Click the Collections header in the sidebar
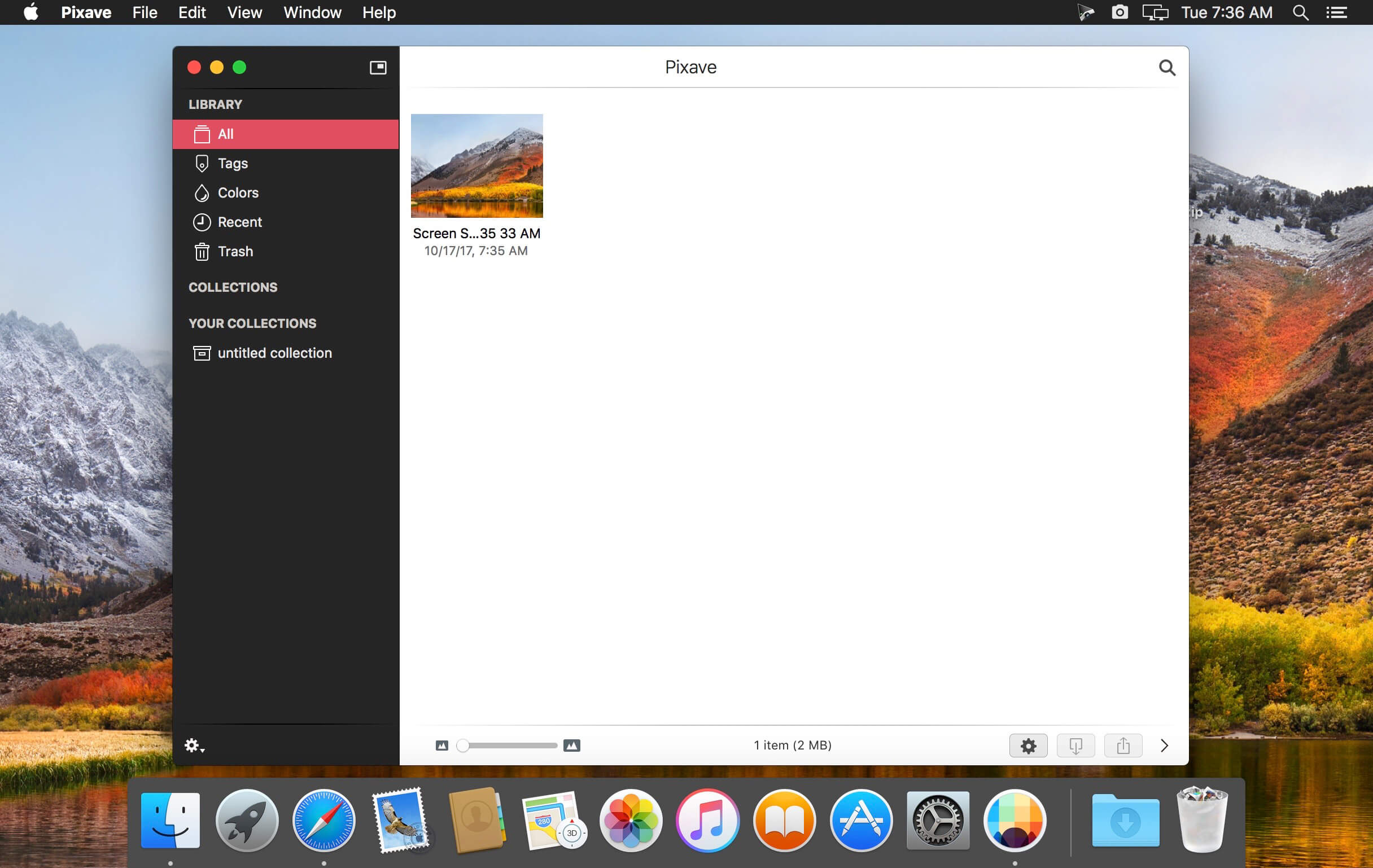 click(x=233, y=287)
